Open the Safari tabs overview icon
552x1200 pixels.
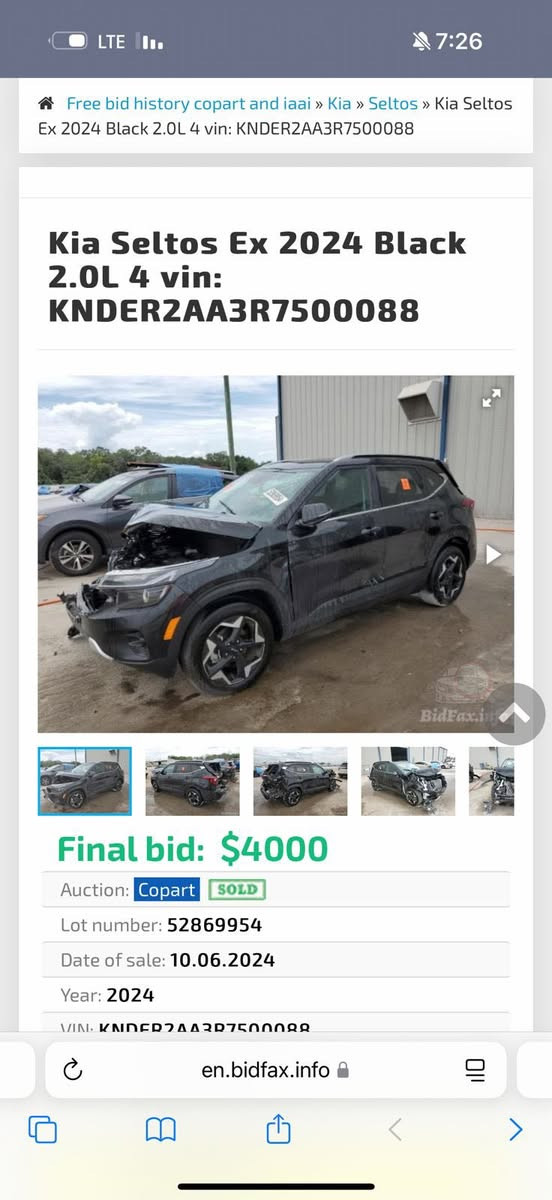click(42, 1130)
